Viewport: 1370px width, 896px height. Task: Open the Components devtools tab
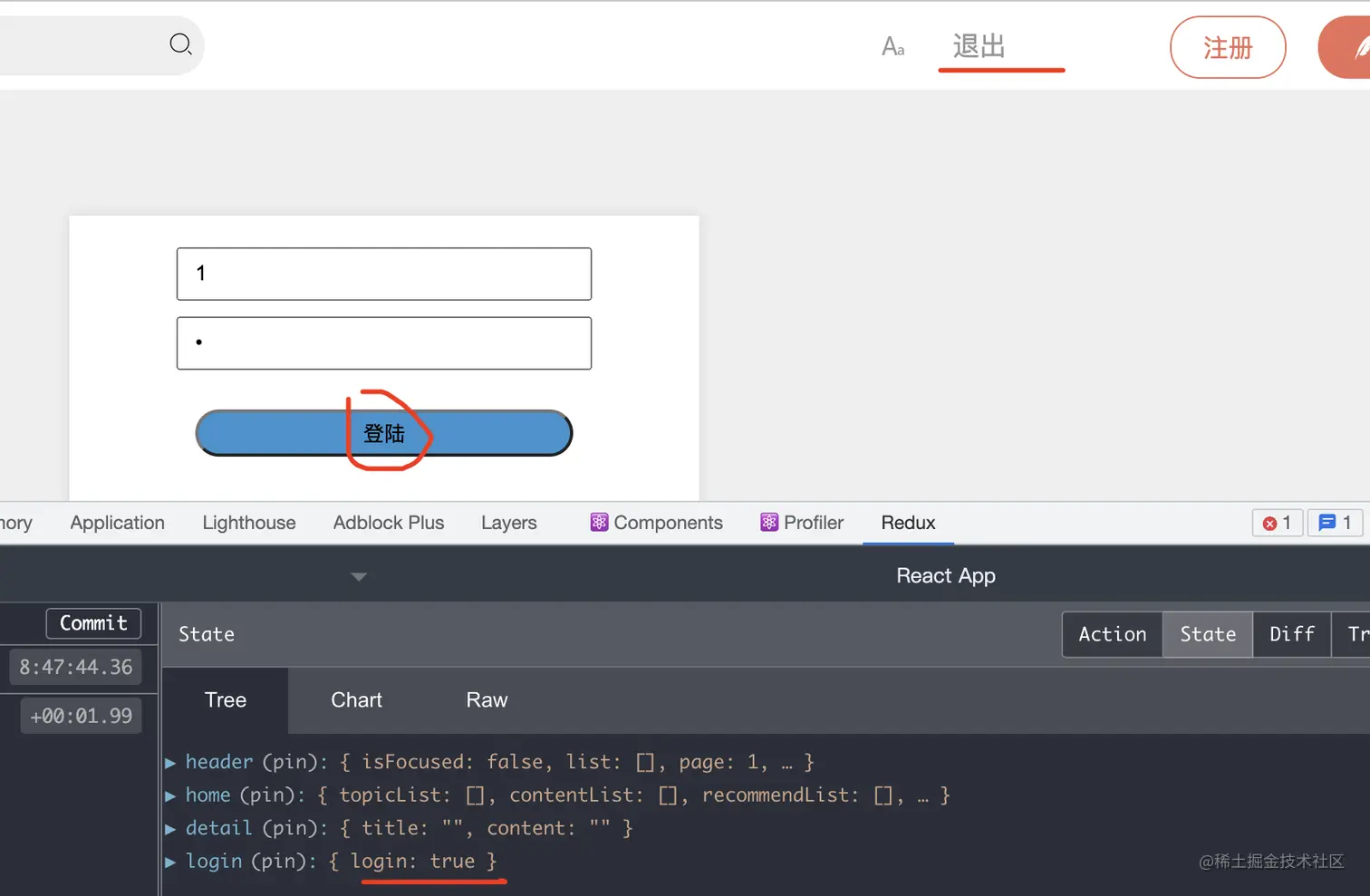[x=657, y=523]
